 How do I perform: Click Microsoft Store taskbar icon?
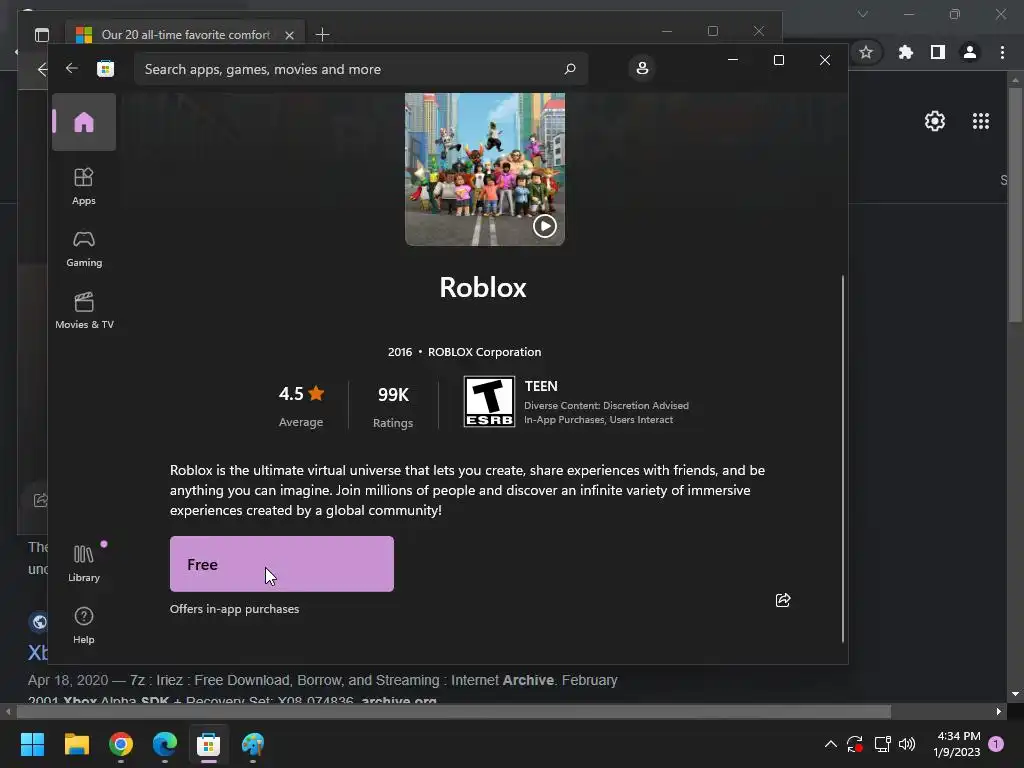(x=208, y=744)
